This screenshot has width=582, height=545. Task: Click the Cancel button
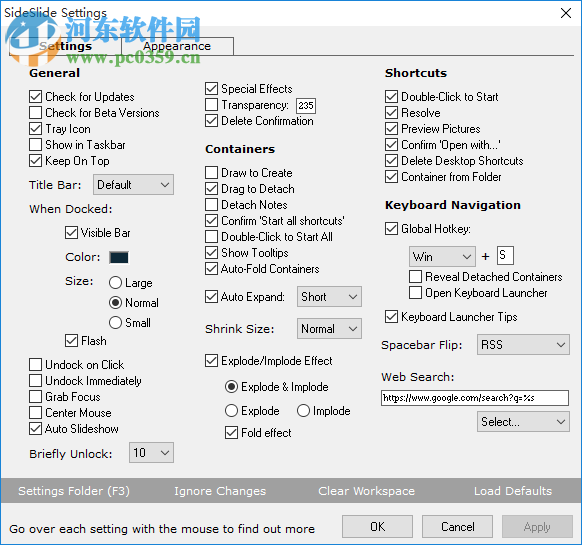point(457,526)
